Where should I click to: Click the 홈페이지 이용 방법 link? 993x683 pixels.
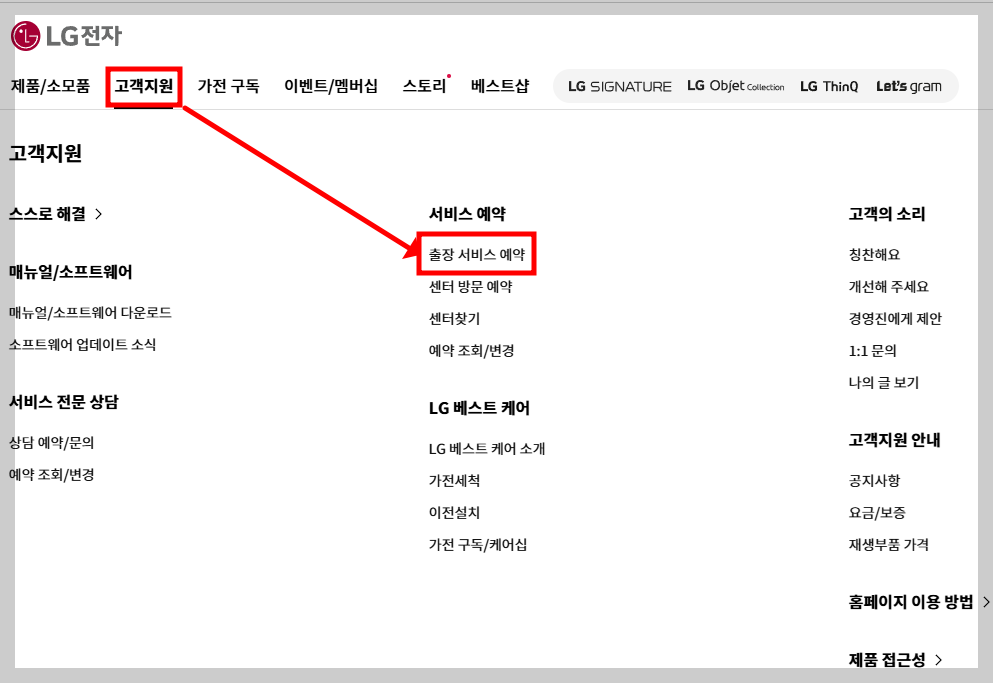[911, 601]
